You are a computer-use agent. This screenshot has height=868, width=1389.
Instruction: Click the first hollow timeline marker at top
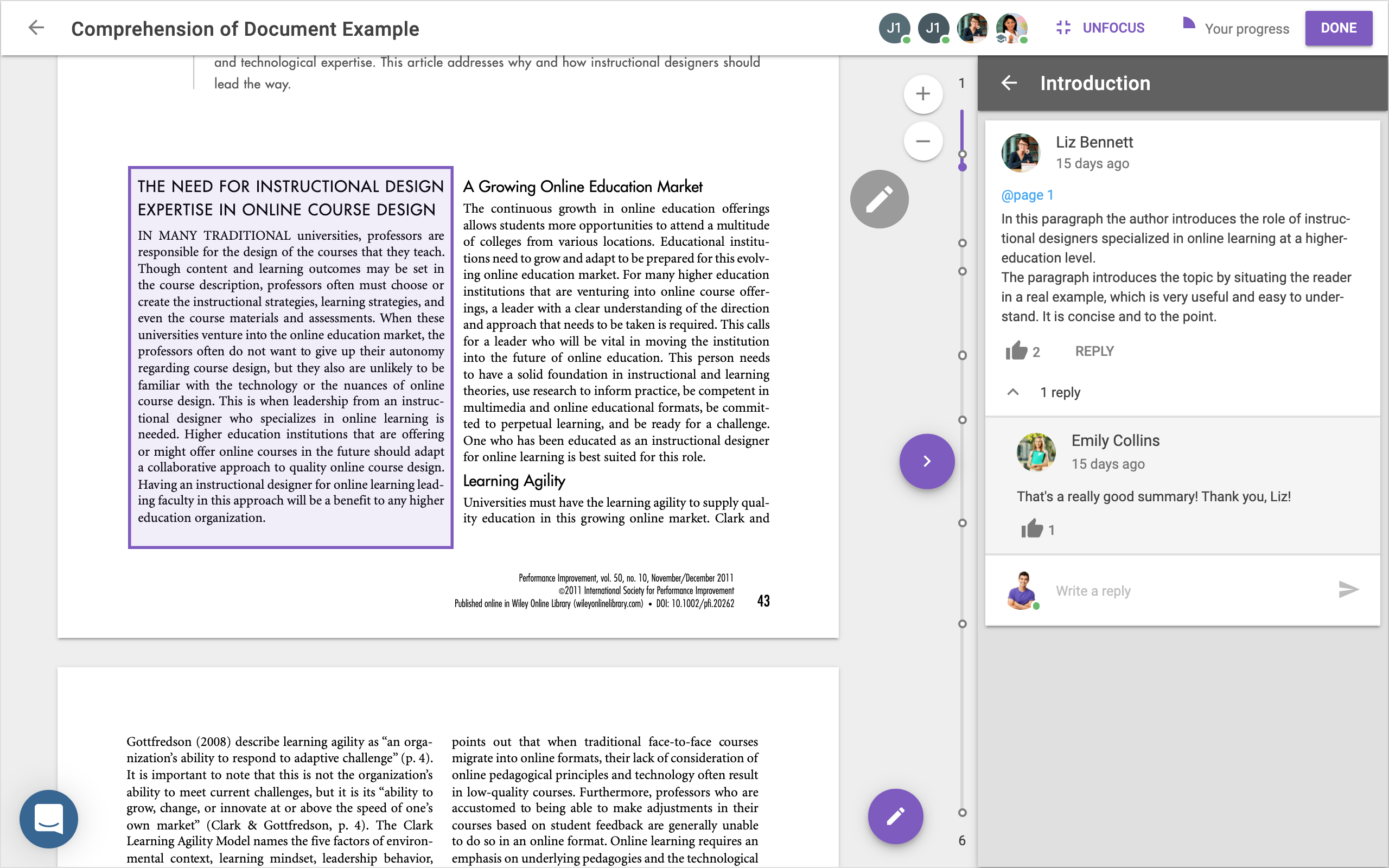tap(963, 154)
